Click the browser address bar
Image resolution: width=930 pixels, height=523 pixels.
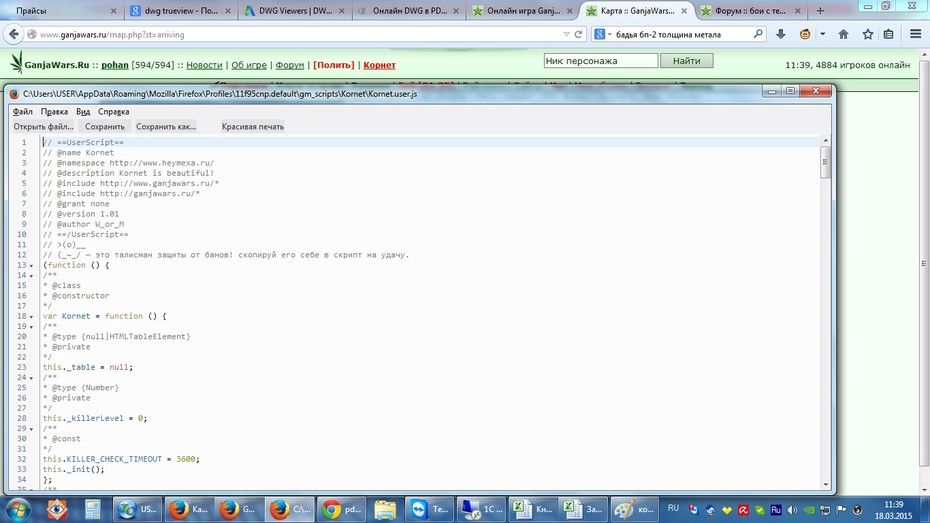tap(297, 34)
